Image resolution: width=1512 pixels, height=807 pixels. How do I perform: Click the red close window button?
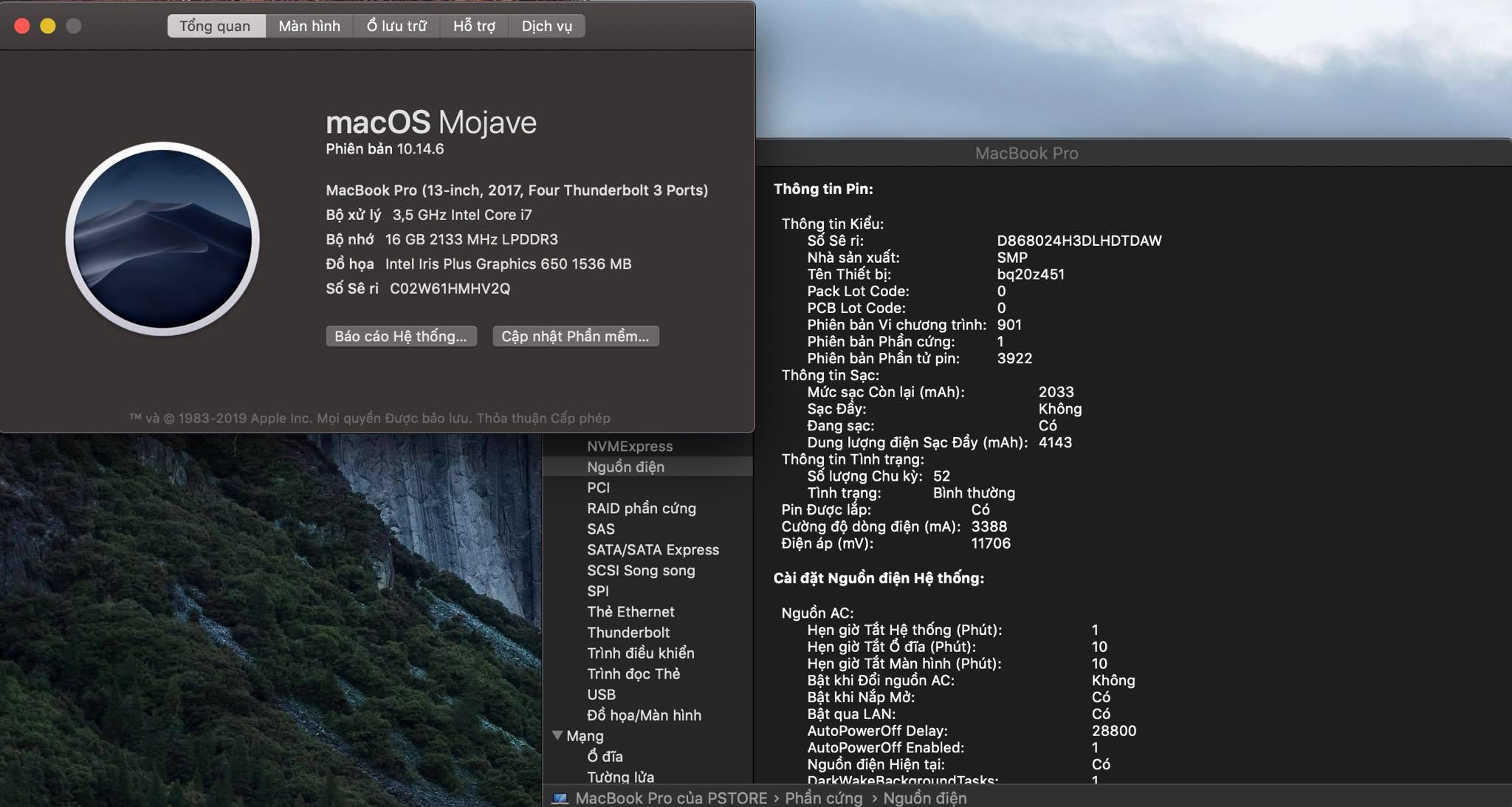tap(22, 26)
